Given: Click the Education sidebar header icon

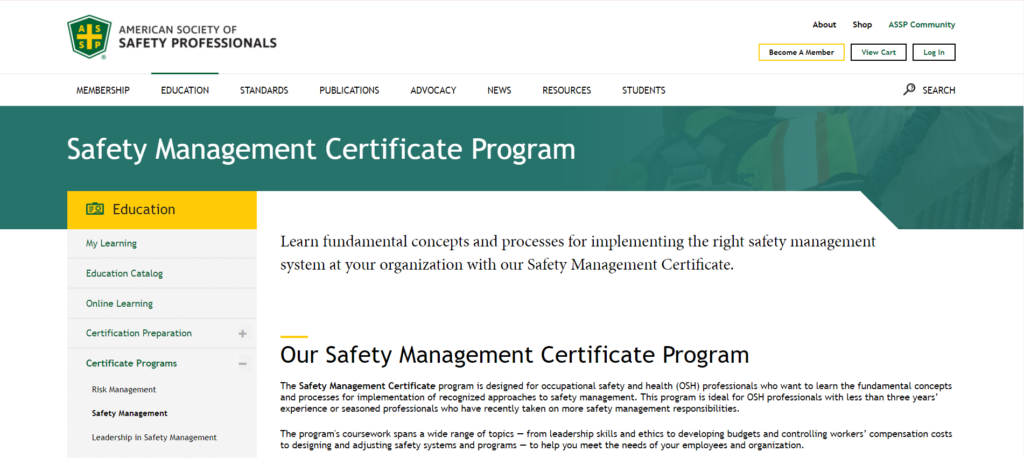Looking at the screenshot, I should (95, 209).
